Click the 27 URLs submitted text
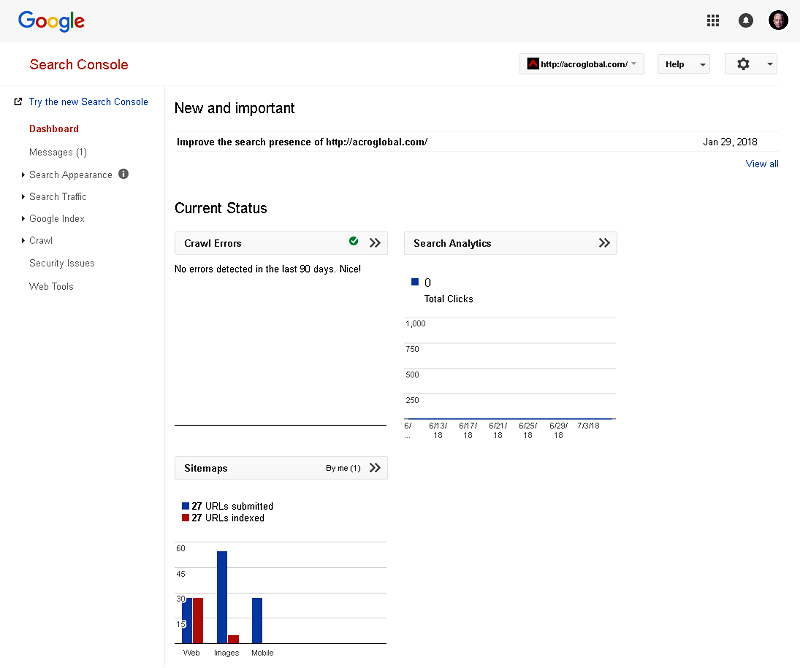Image resolution: width=800 pixels, height=668 pixels. click(232, 506)
